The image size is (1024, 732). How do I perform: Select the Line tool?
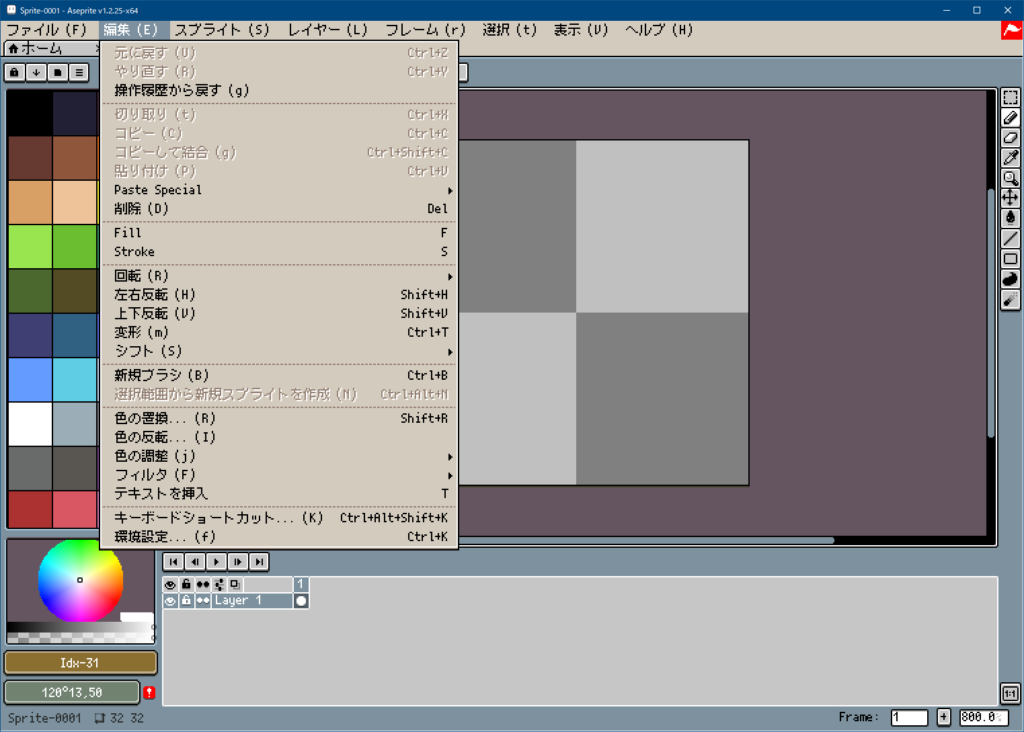(x=1010, y=238)
